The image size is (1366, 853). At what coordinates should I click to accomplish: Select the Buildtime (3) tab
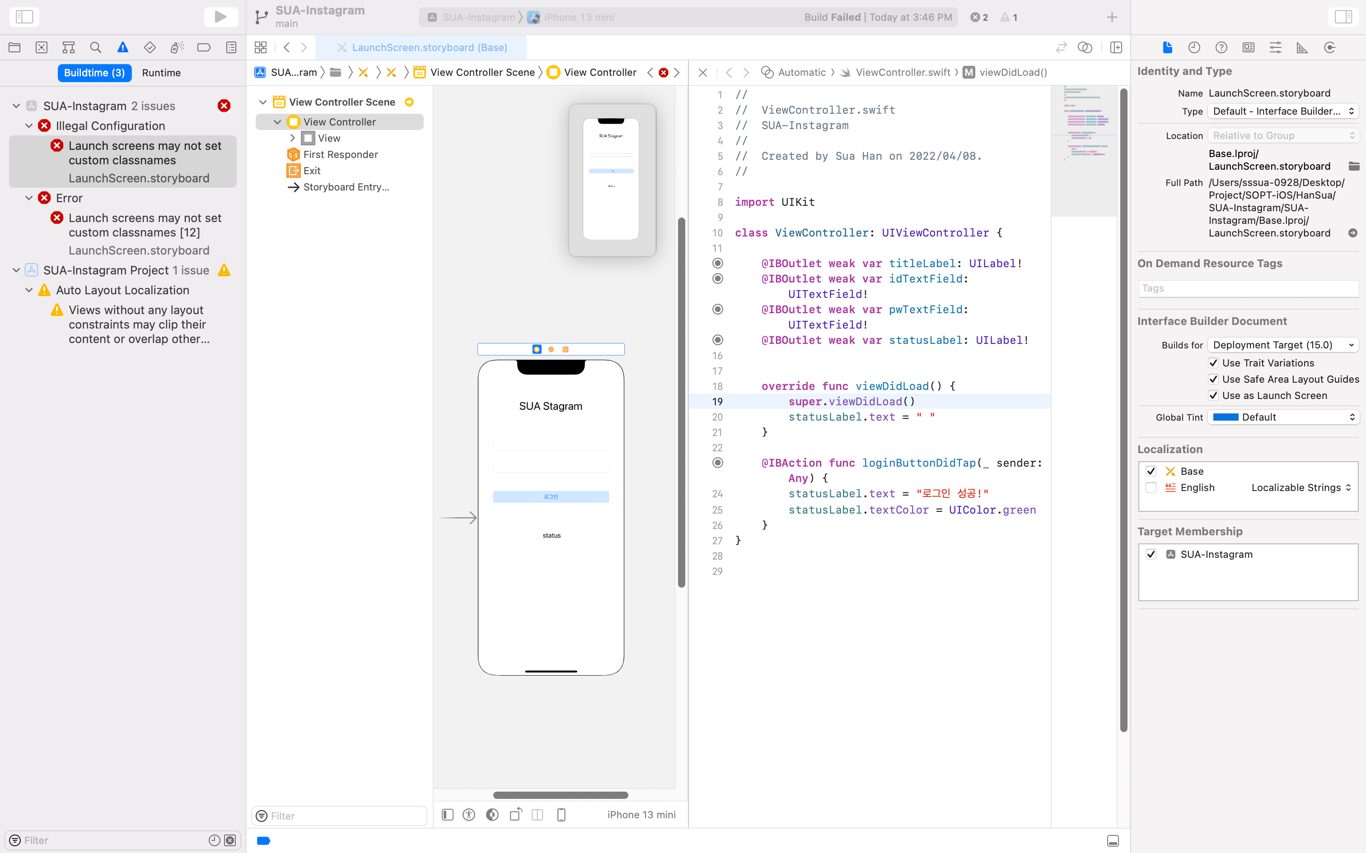[x=94, y=73]
